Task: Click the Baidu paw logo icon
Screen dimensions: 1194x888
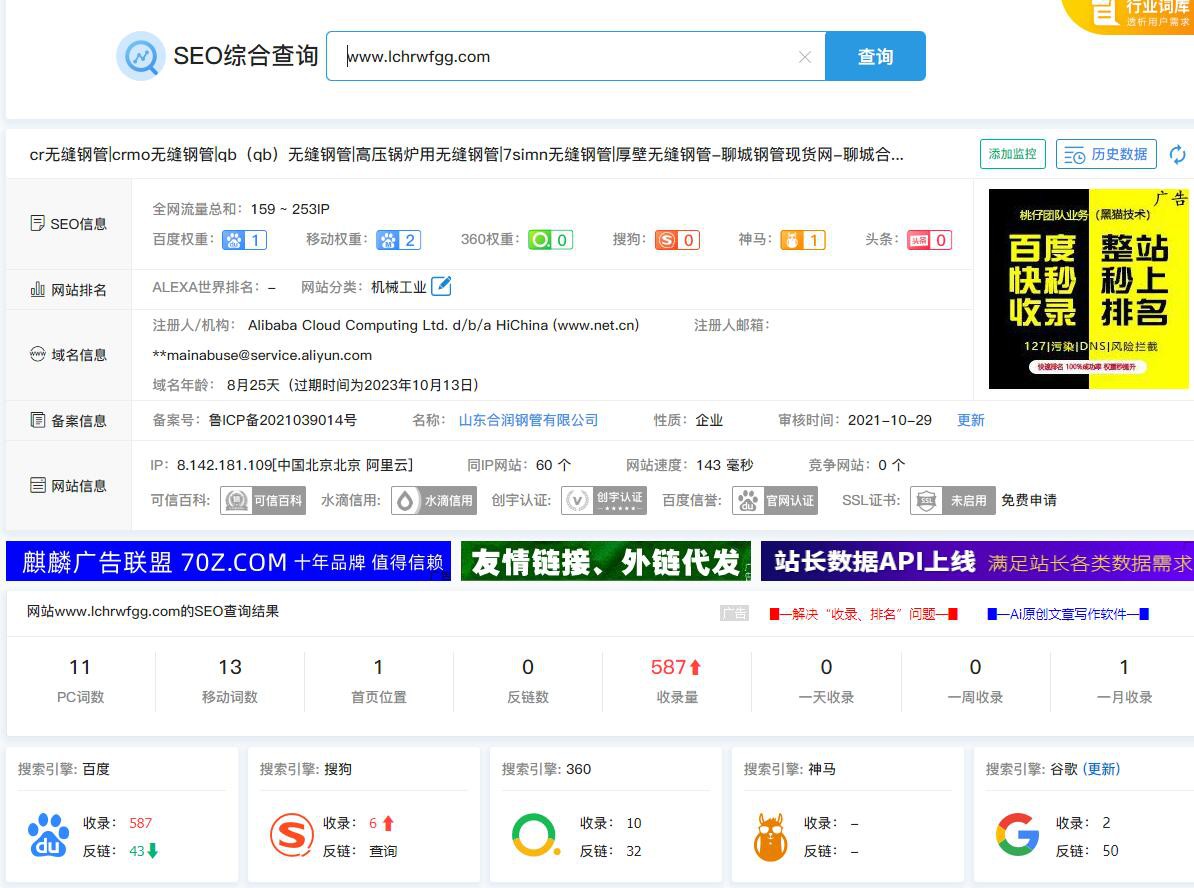Action: coord(48,835)
